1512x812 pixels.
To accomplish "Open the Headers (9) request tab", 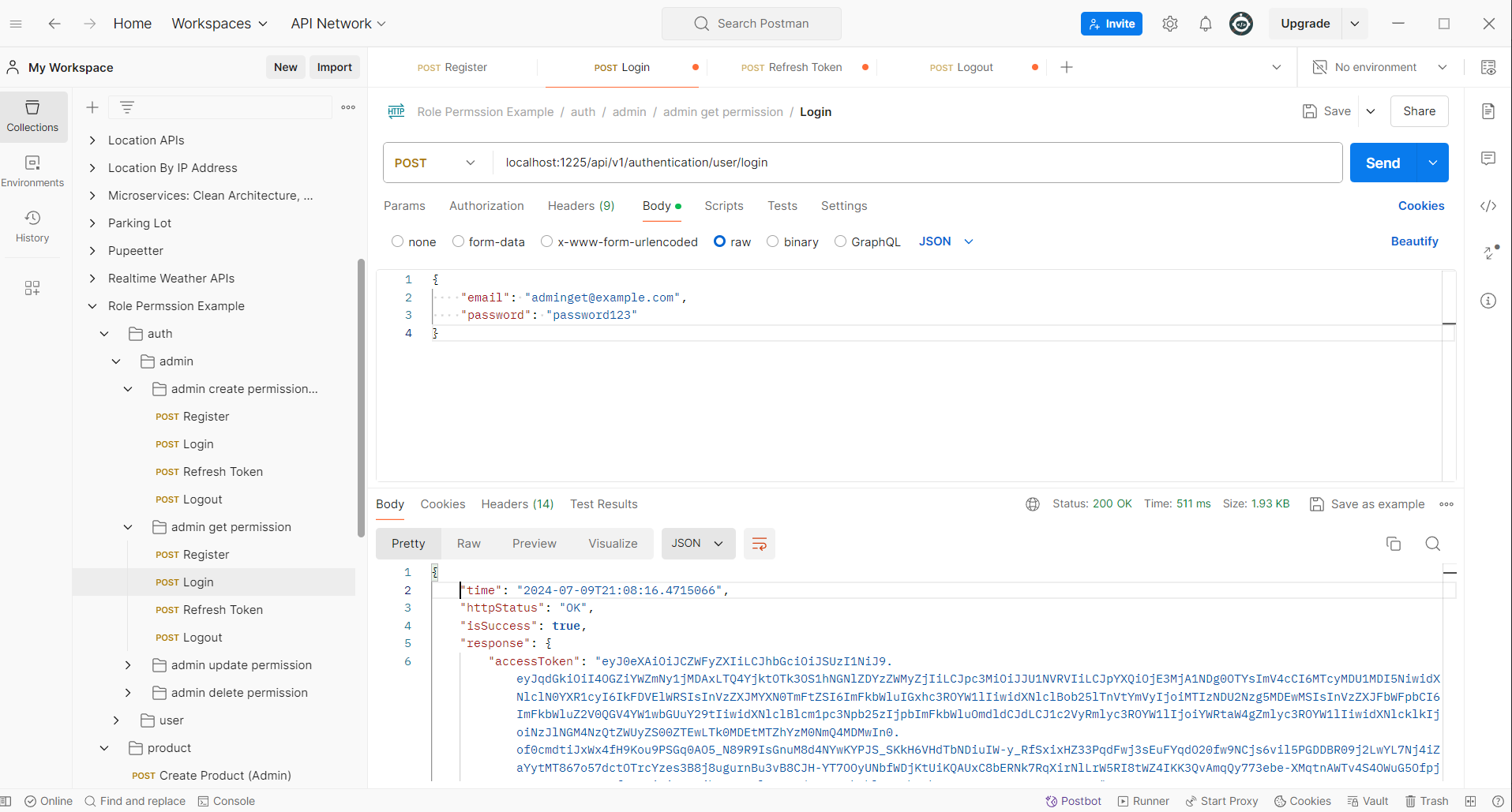I will (x=581, y=206).
